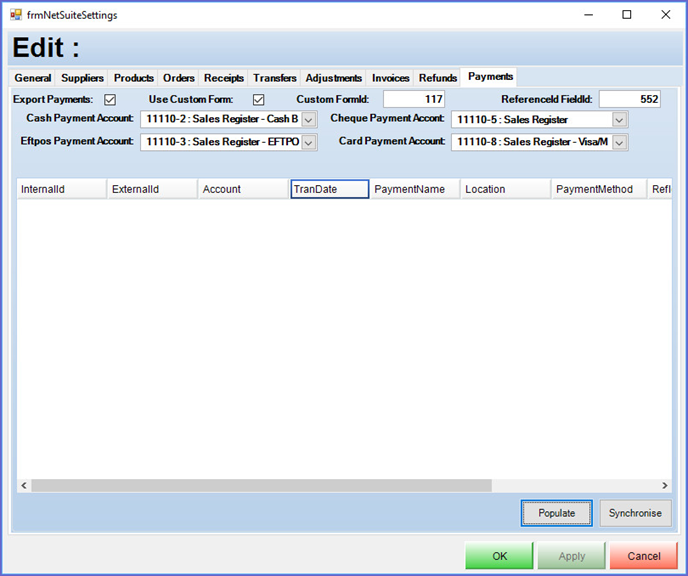The image size is (688, 576).
Task: Confirm with the green OK button
Action: coord(499,556)
